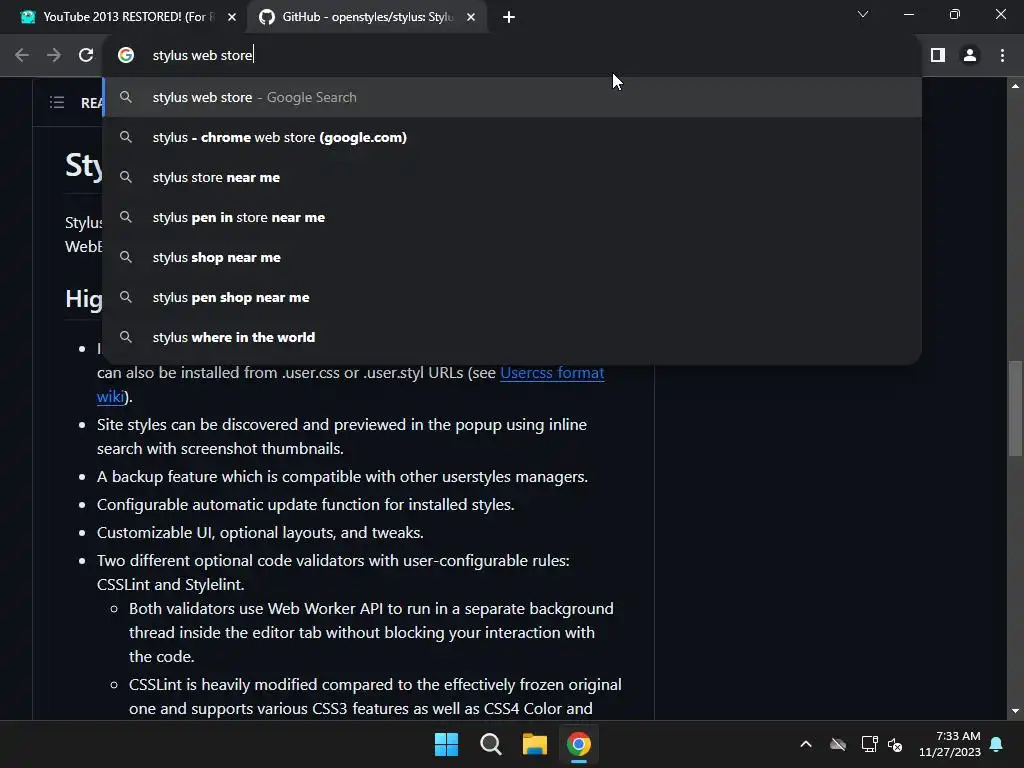1024x768 pixels.
Task: Select suggestion 'stylus - chrome web store (google.com)'
Action: point(513,137)
